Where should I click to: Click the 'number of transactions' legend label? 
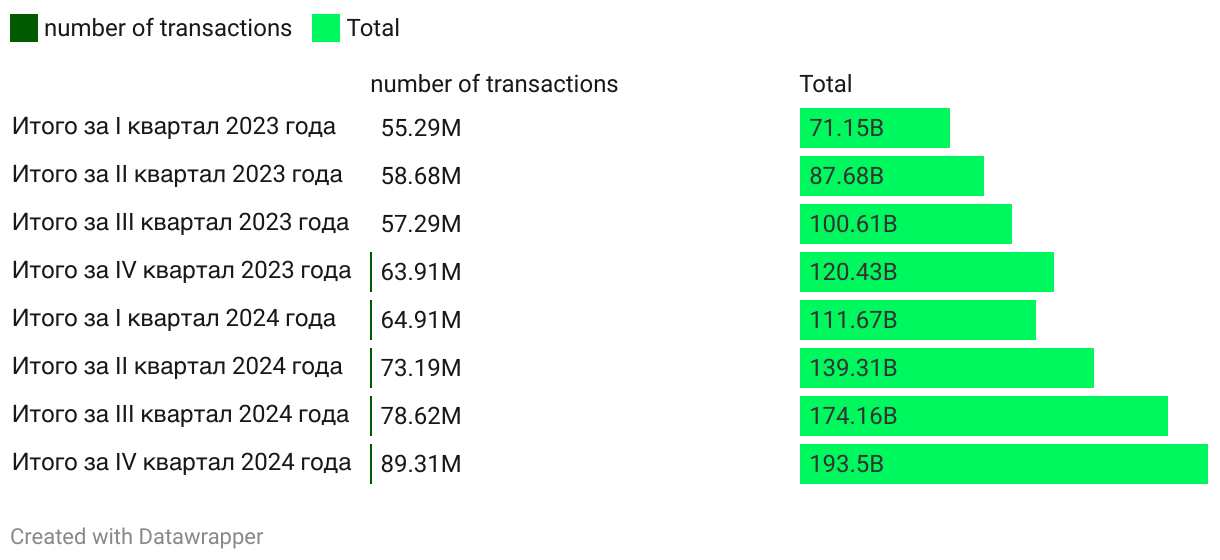coord(168,28)
